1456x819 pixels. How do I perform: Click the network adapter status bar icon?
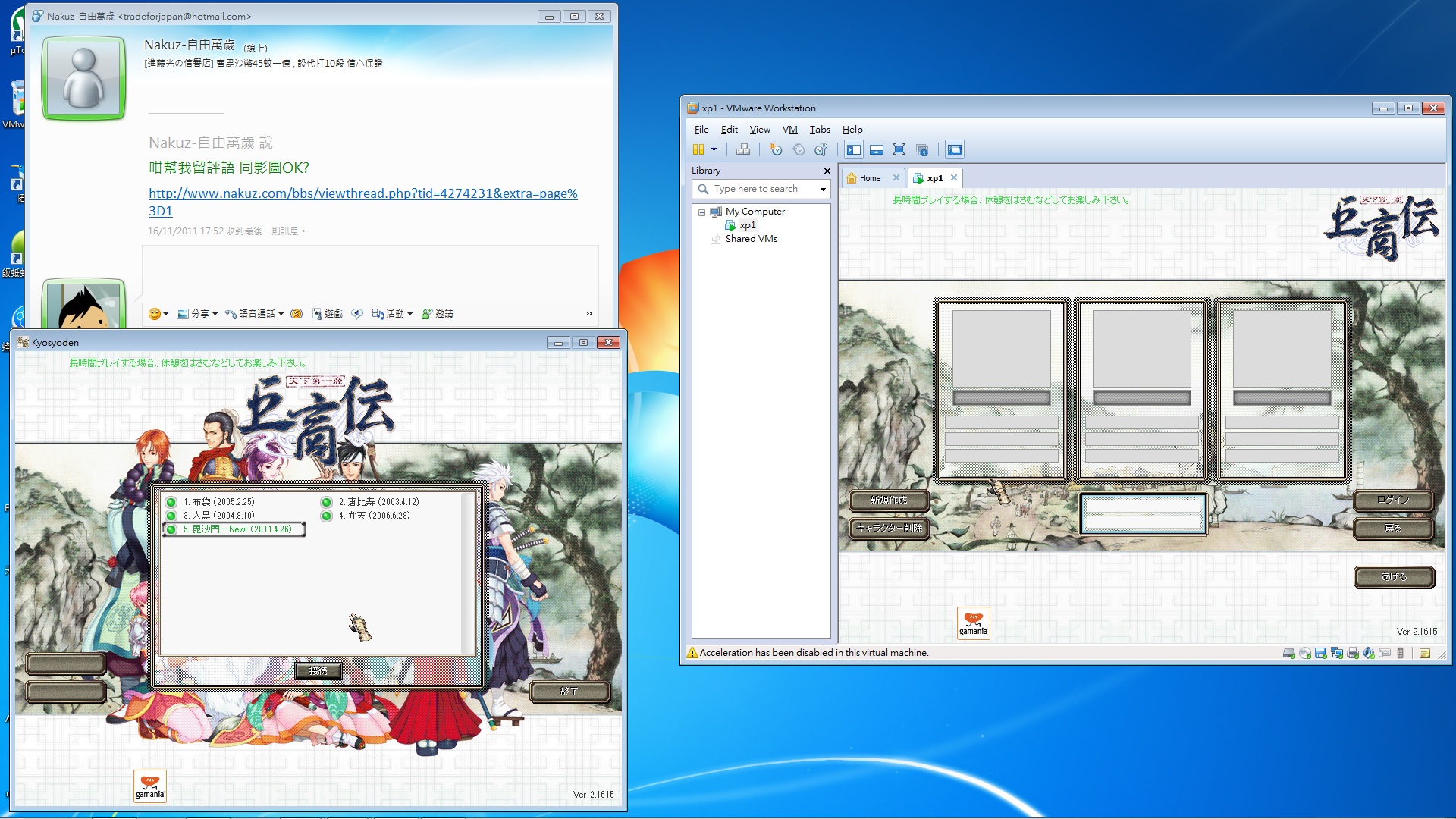[x=1336, y=653]
